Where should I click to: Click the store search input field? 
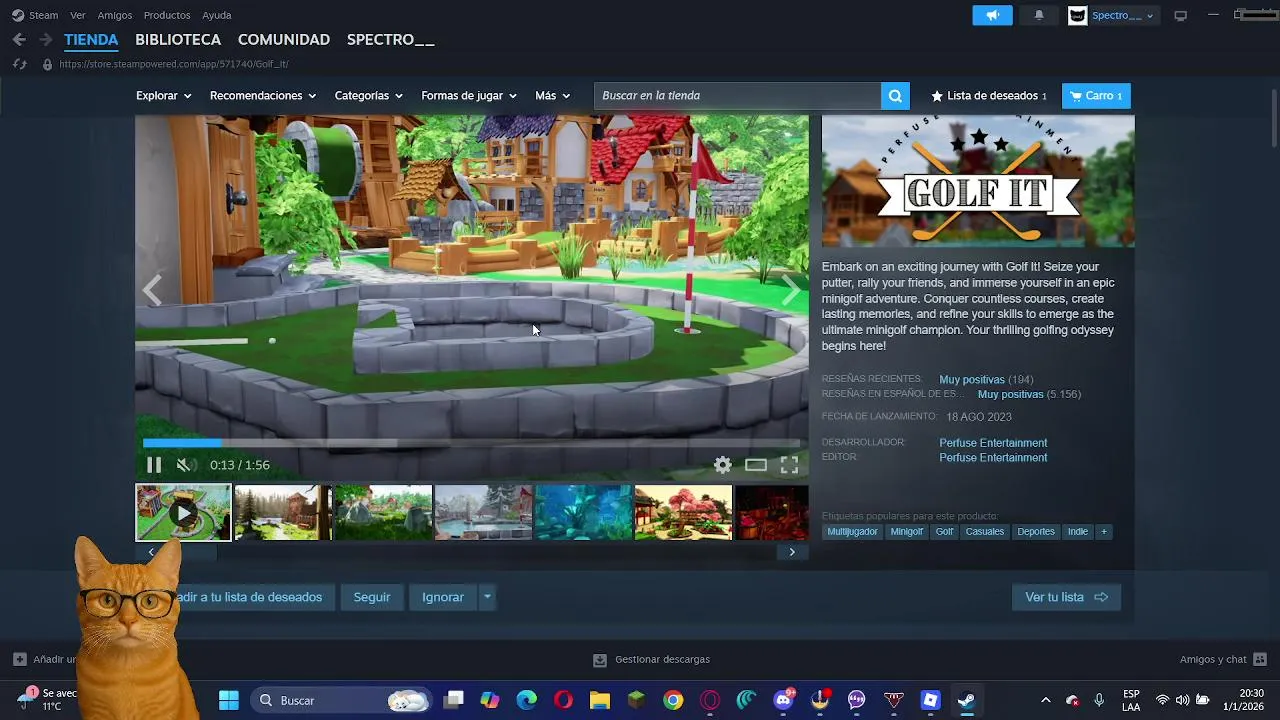(x=738, y=96)
